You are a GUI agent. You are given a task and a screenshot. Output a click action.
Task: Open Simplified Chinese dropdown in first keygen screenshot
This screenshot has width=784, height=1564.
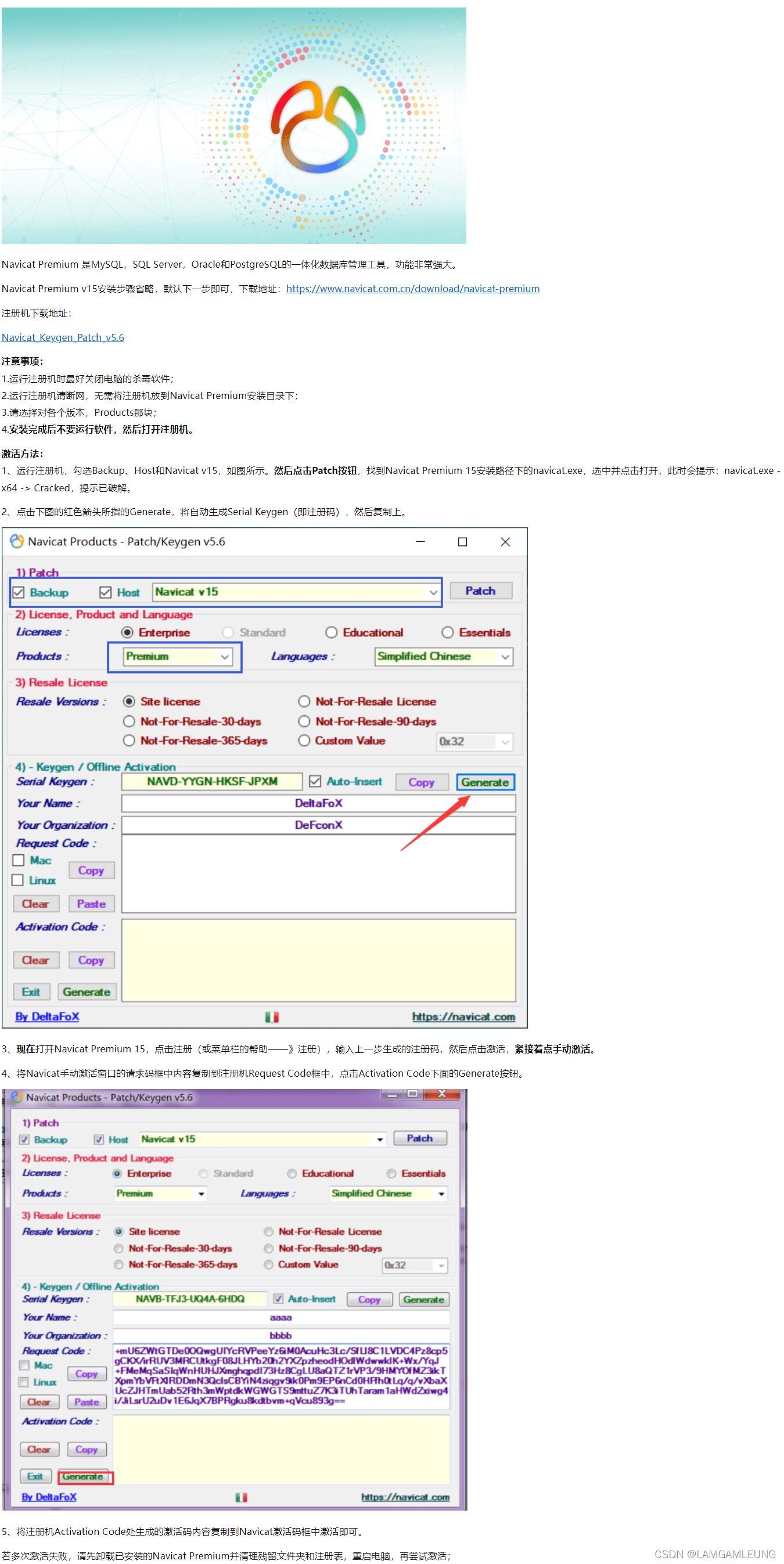click(x=505, y=657)
